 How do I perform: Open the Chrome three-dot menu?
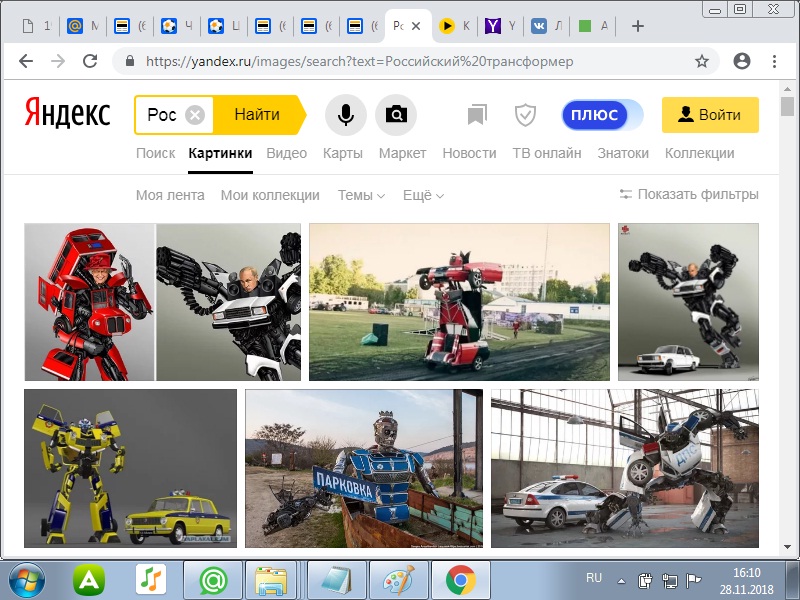tap(774, 61)
